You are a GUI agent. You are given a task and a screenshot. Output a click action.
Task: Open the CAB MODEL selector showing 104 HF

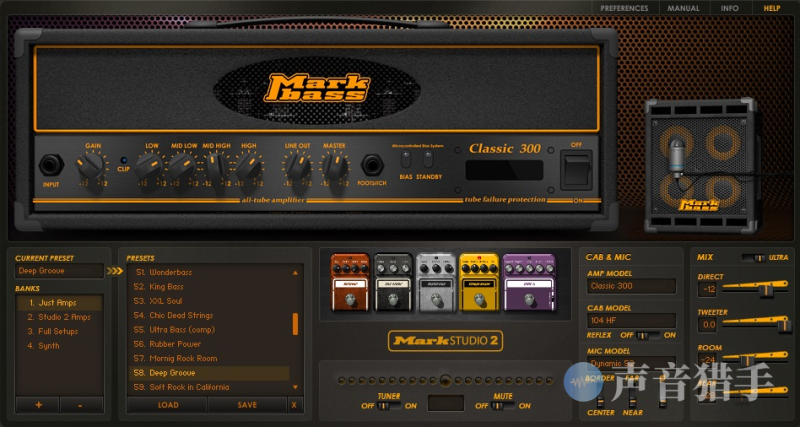[631, 321]
